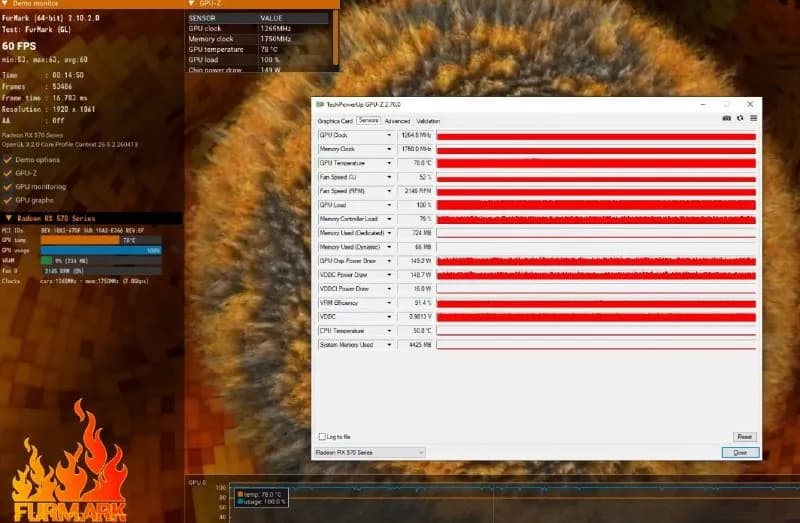This screenshot has width=800, height=523.
Task: Select the Sensors tab
Action: coord(368,120)
